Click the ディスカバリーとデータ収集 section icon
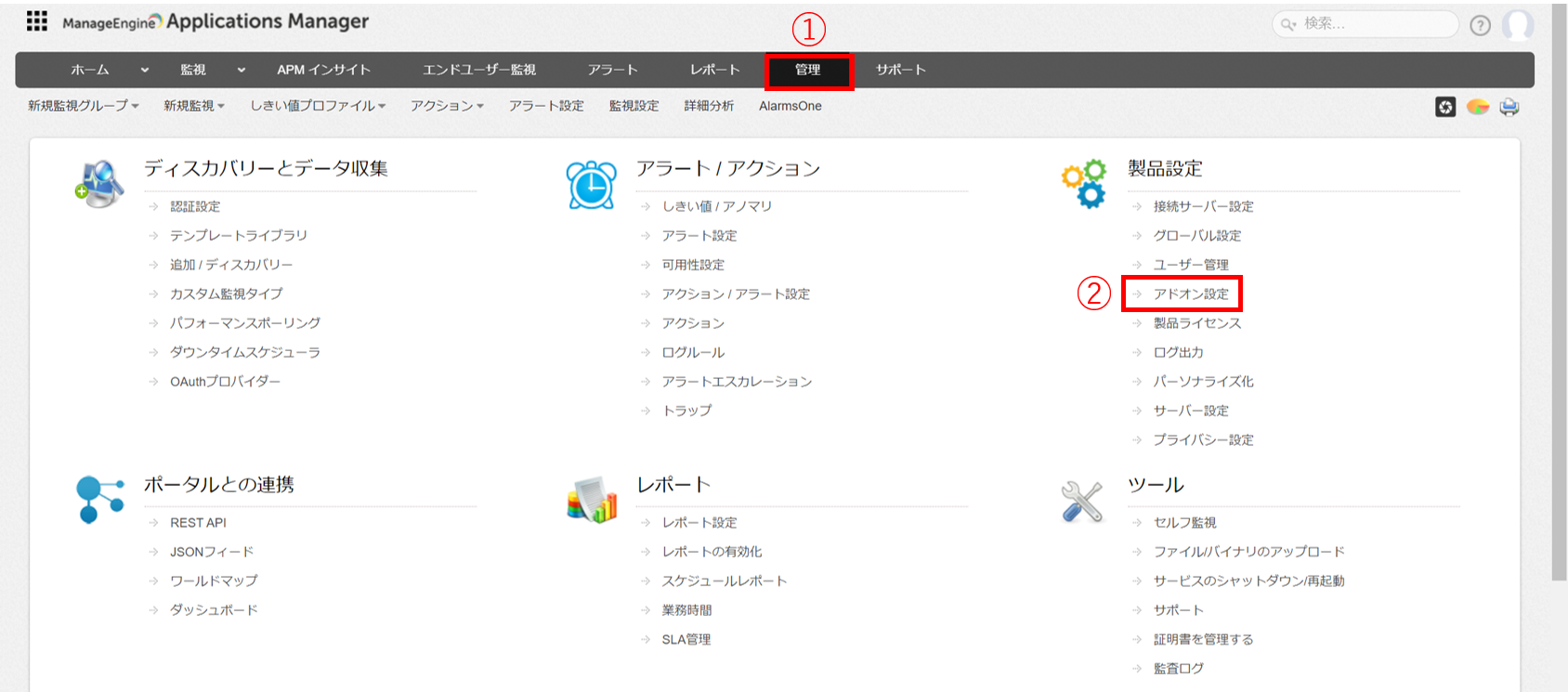The width and height of the screenshot is (1568, 692). point(100,183)
